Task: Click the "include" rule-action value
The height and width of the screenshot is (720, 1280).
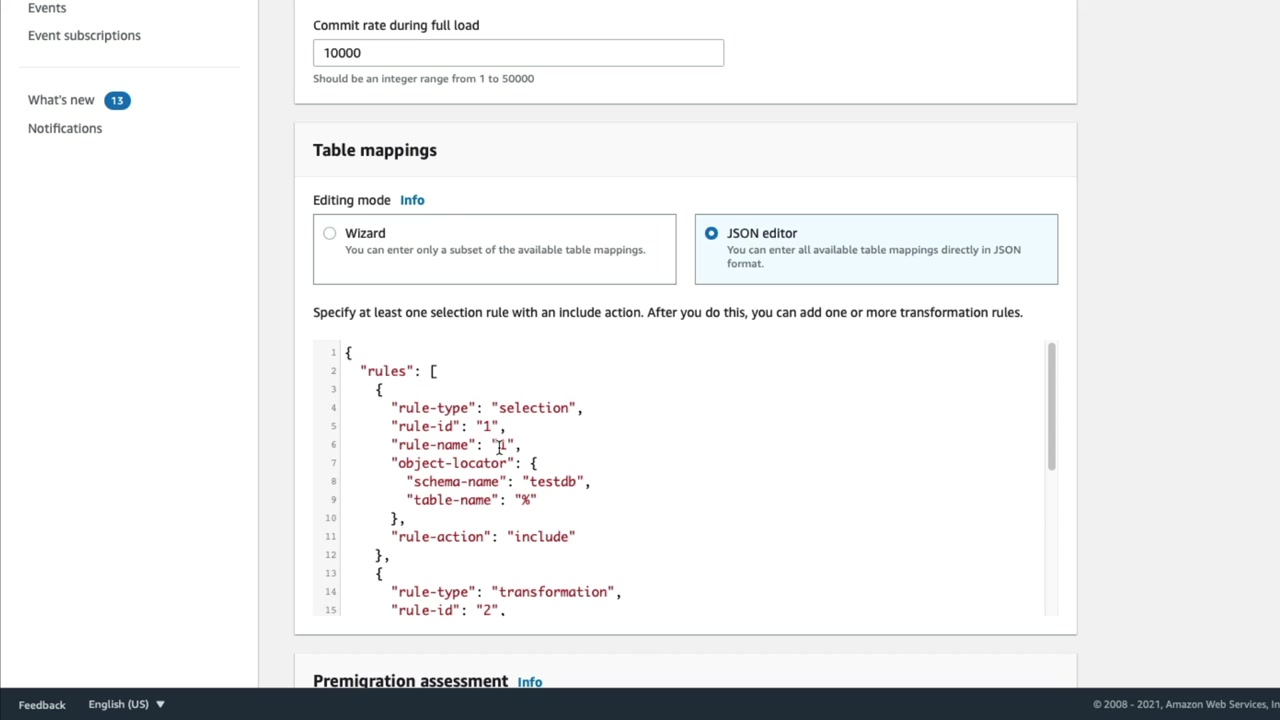Action: (541, 537)
